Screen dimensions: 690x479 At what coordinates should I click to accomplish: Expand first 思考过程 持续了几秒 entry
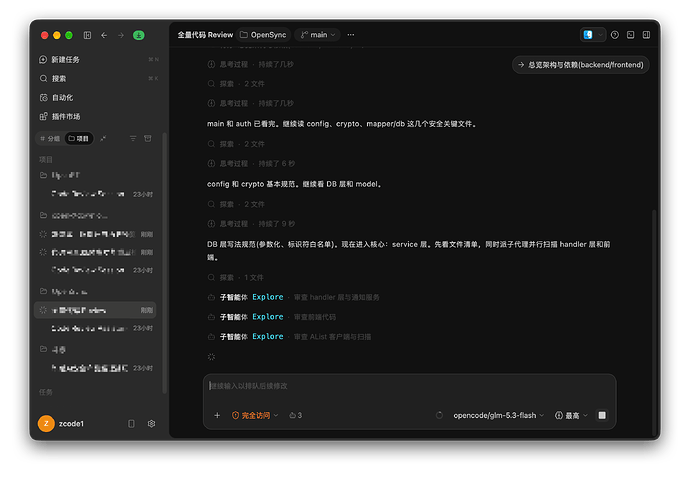click(x=250, y=64)
